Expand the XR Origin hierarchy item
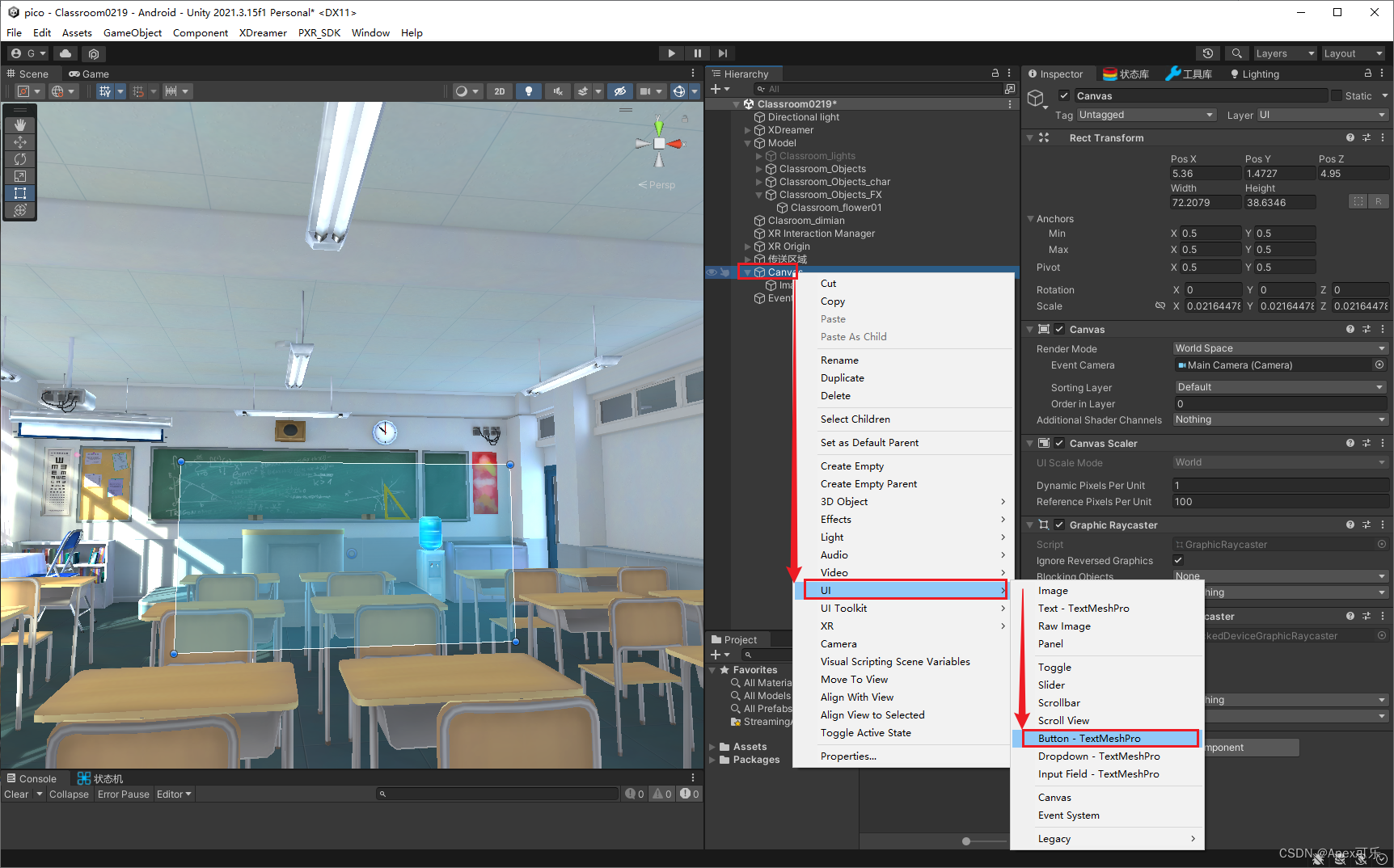 748,246
